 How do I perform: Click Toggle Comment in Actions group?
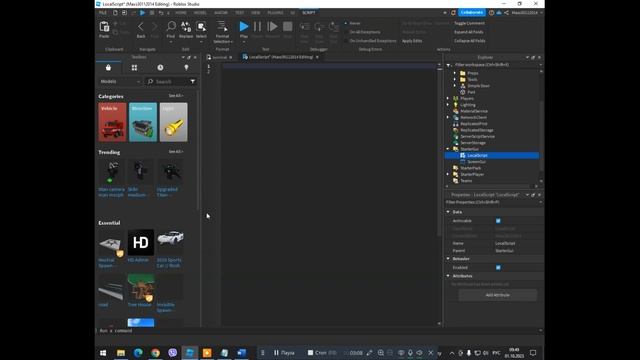point(469,23)
